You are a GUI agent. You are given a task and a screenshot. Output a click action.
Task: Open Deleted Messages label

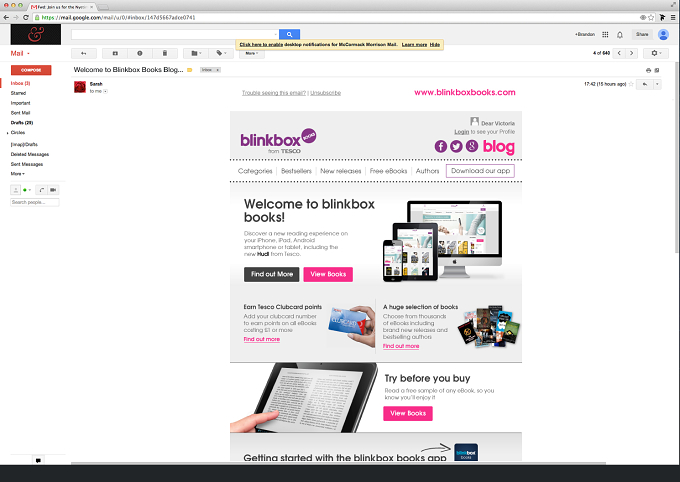click(30, 154)
